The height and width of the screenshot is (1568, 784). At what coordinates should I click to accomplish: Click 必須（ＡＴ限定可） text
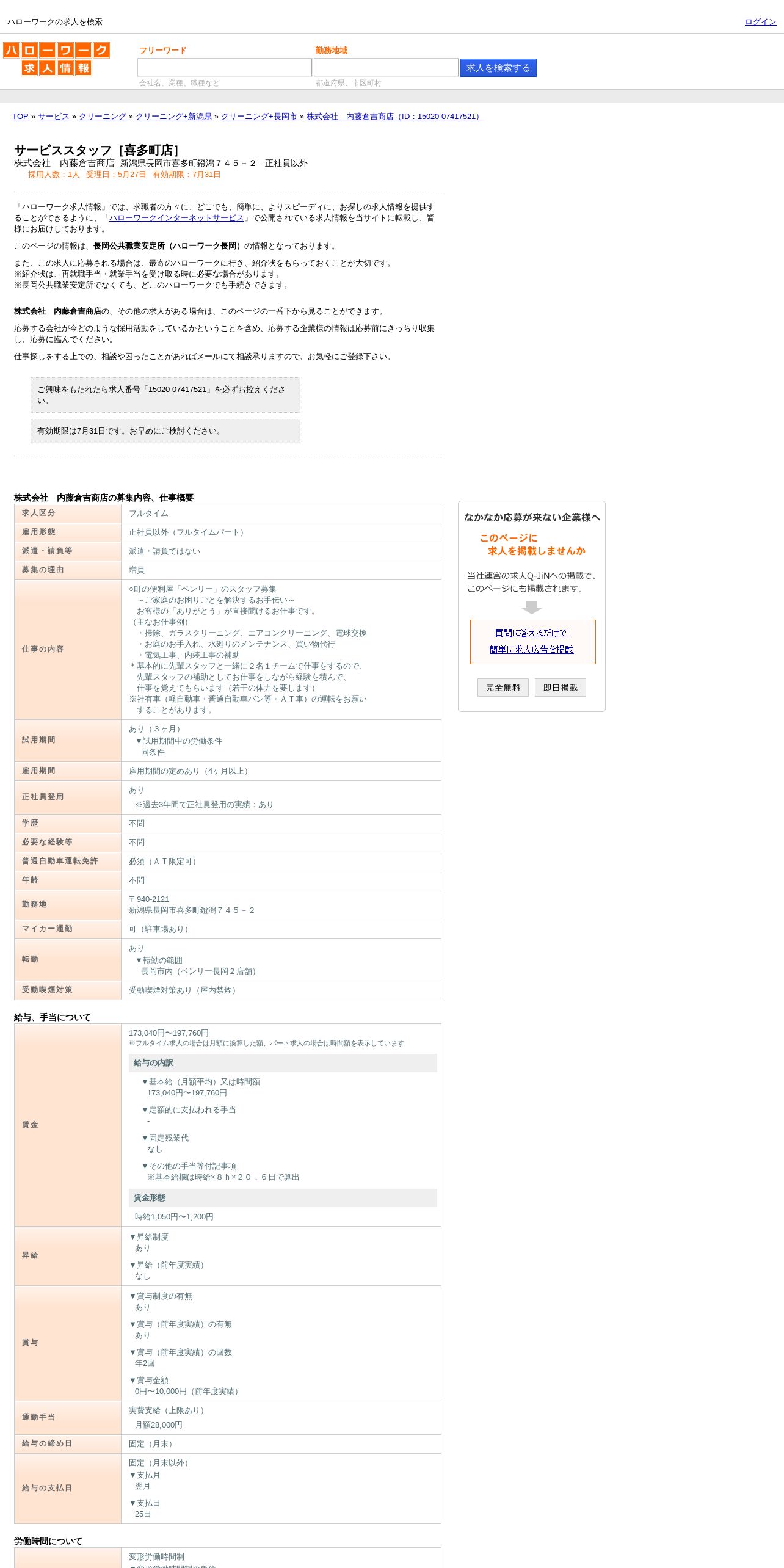tap(164, 862)
